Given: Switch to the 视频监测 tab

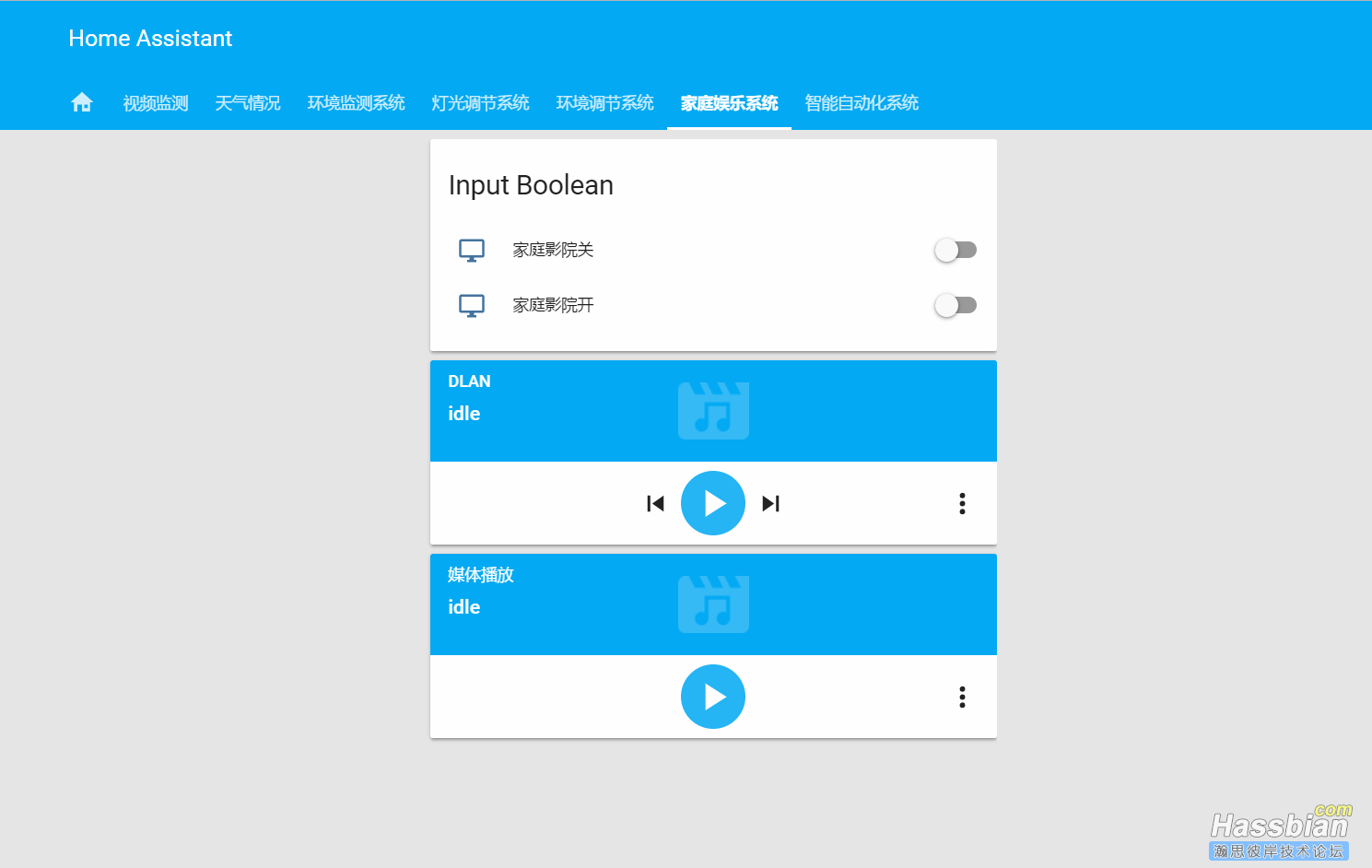Looking at the screenshot, I should point(156,103).
